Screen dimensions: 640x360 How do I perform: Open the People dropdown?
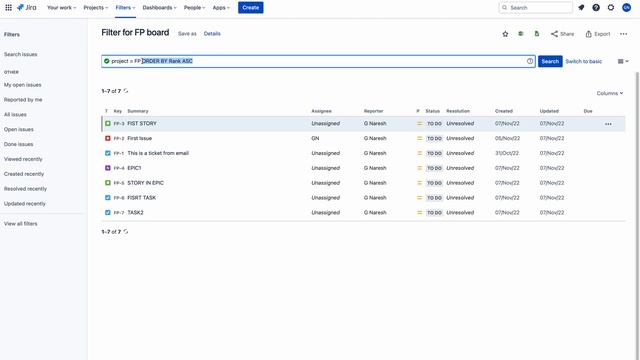(x=194, y=7)
